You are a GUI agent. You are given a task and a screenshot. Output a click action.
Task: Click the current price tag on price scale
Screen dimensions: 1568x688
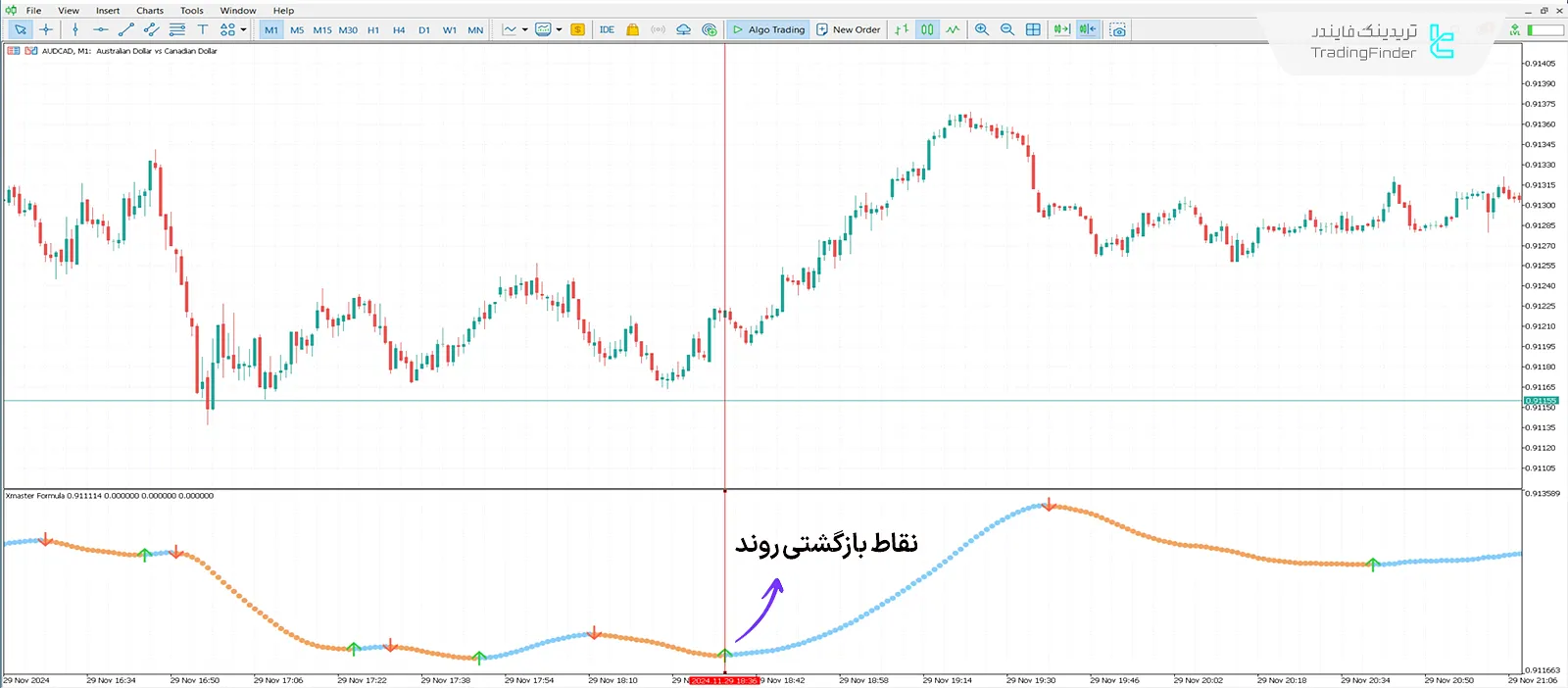[1542, 401]
